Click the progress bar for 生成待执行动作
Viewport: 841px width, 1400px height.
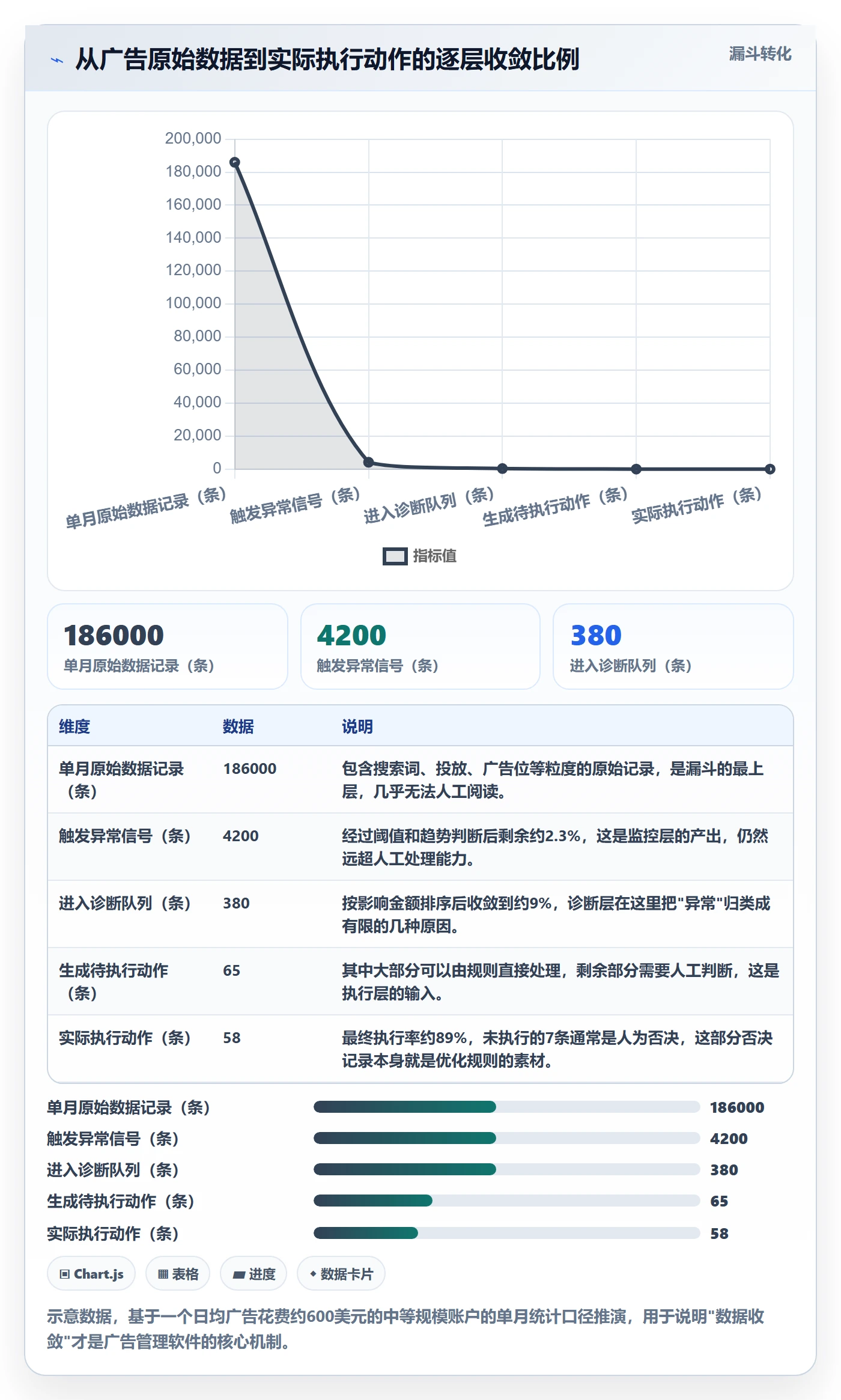click(x=507, y=1201)
